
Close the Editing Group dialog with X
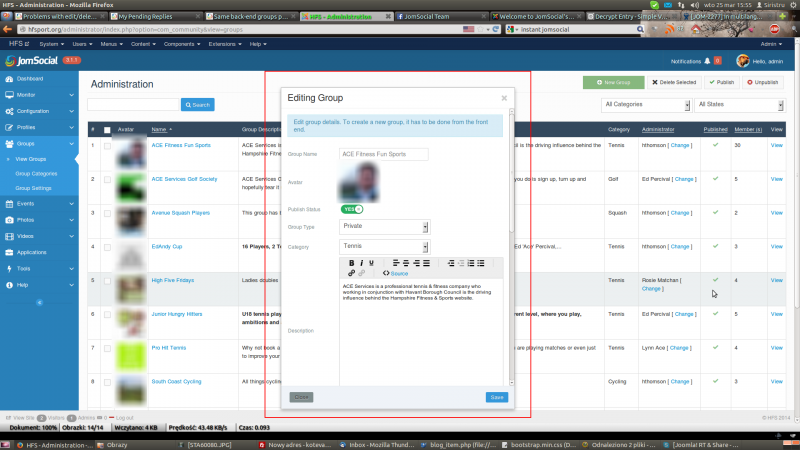coord(504,98)
